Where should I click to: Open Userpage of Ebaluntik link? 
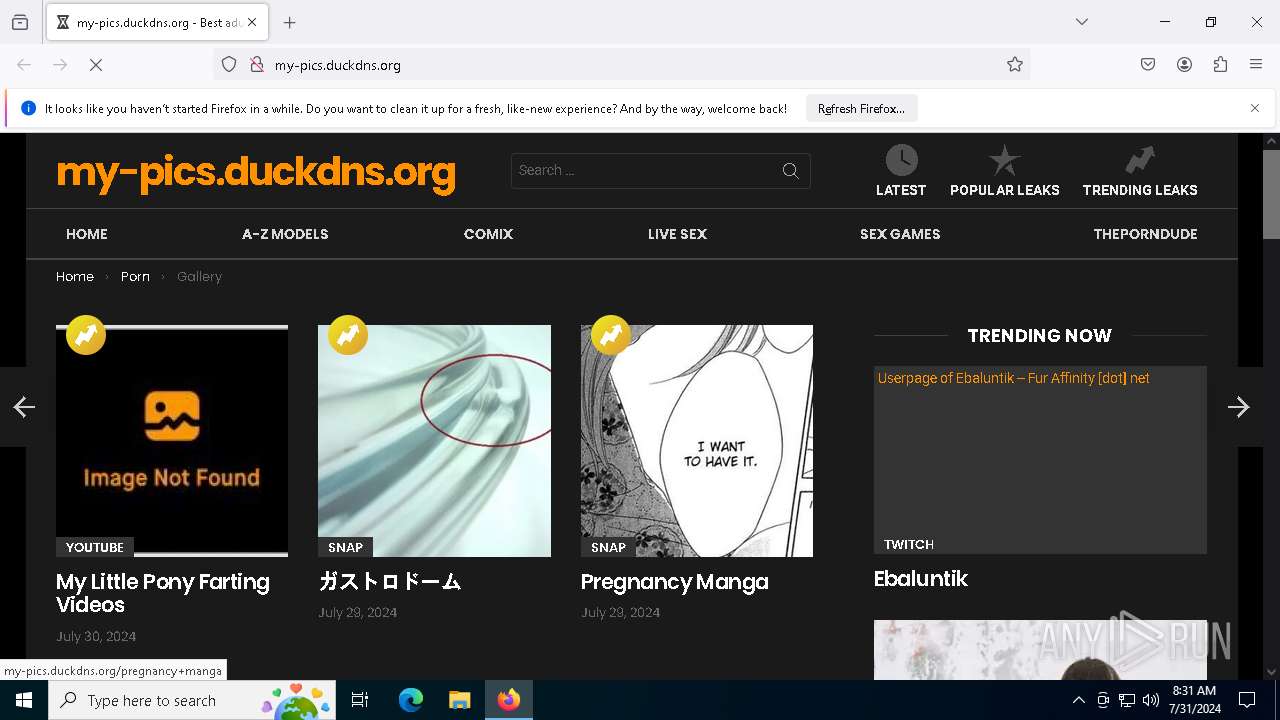(x=1013, y=378)
